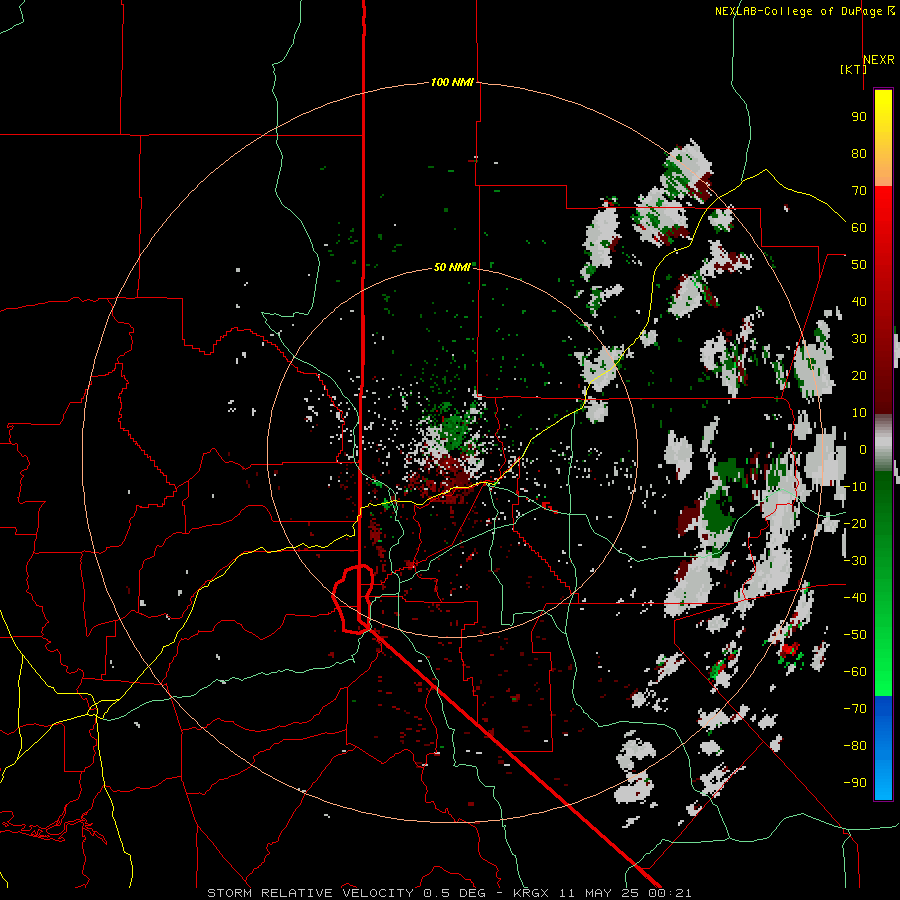Viewport: 900px width, 900px height.
Task: Click the -20 scale value
Action: pos(855,524)
